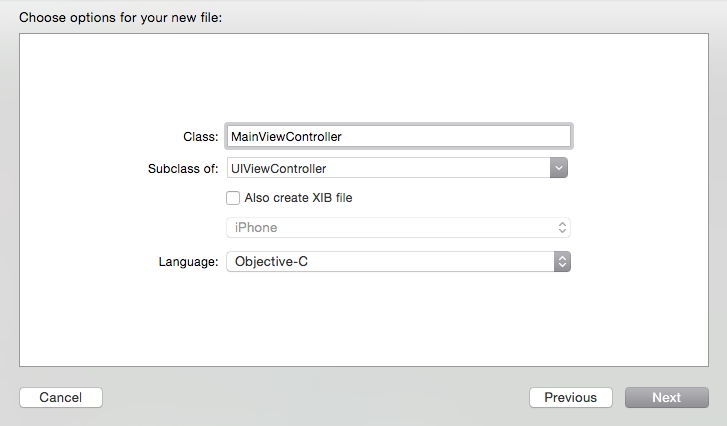Click the iPhone popup's up-down chevron icon
Viewport: 727px width, 426px height.
point(562,228)
